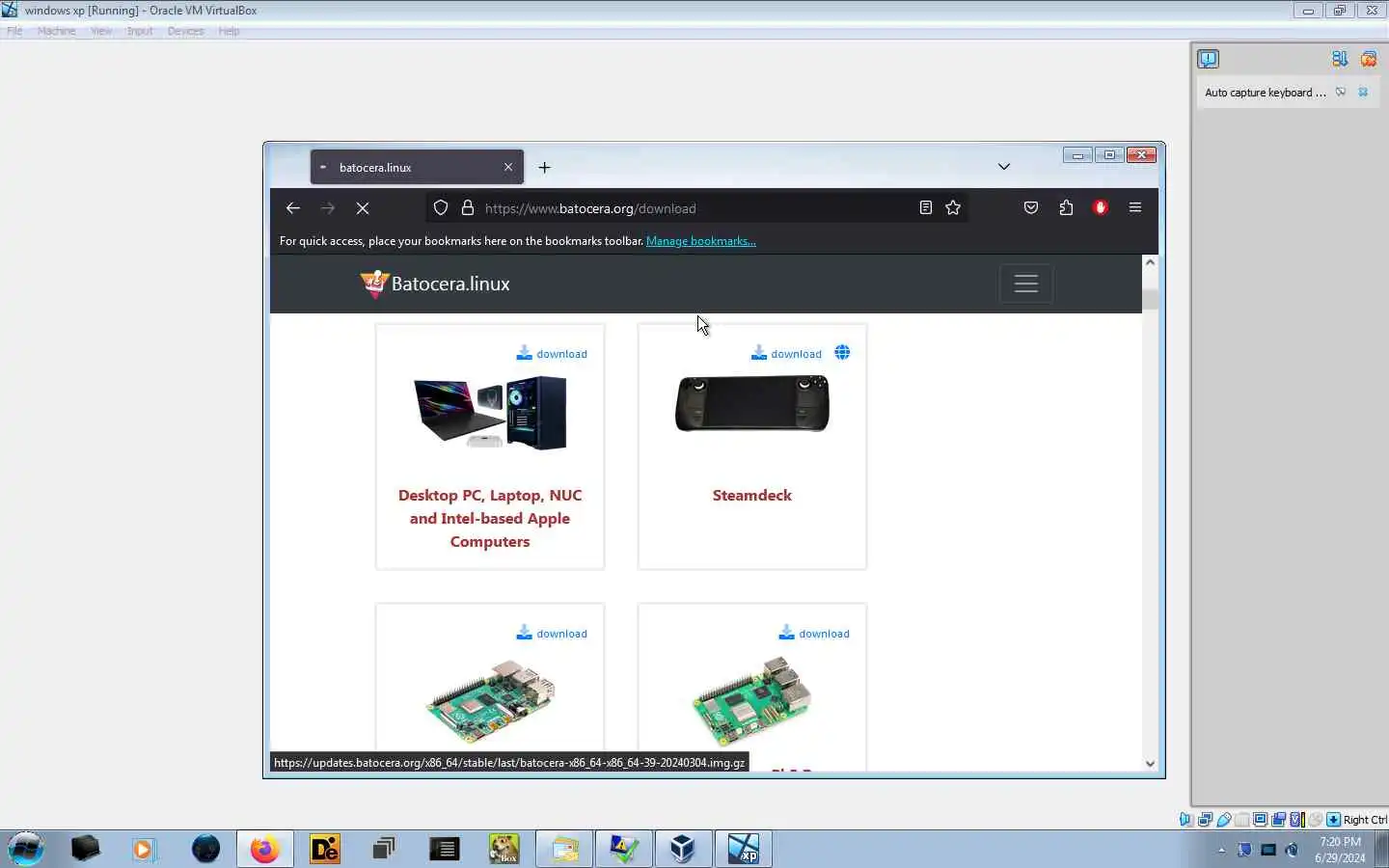Click the red uBlock extension icon

(x=1101, y=207)
